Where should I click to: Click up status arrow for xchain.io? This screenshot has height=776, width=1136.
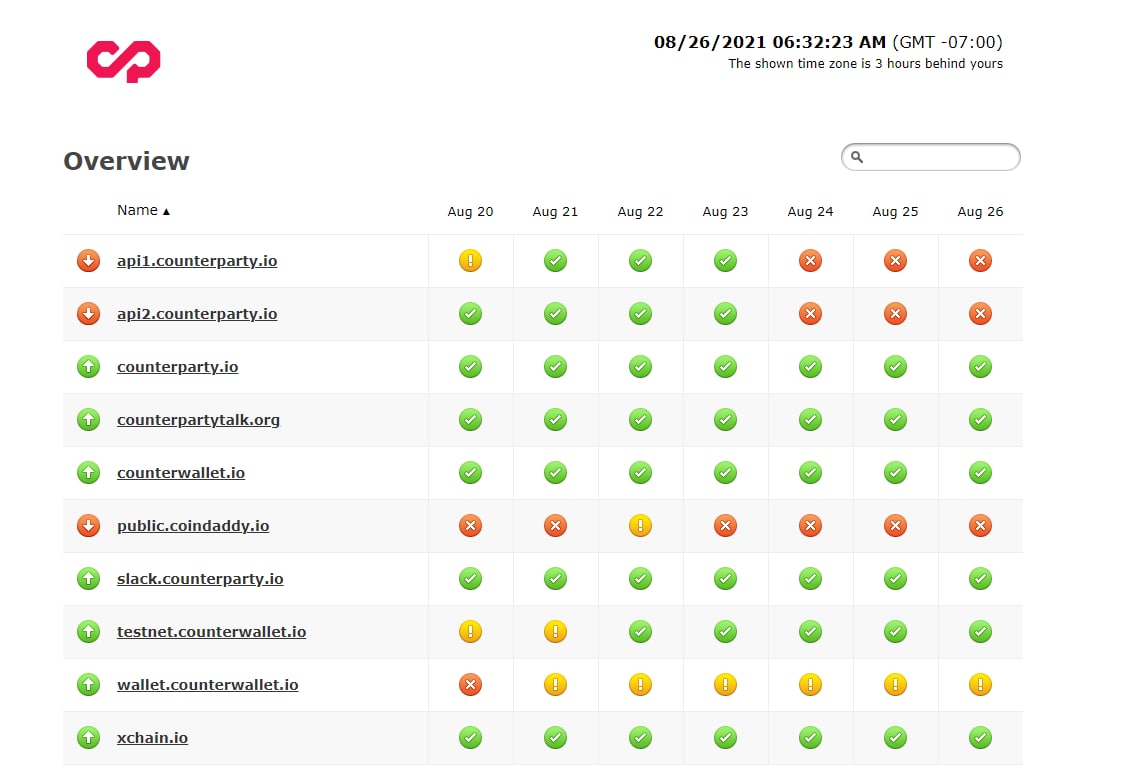pos(88,738)
